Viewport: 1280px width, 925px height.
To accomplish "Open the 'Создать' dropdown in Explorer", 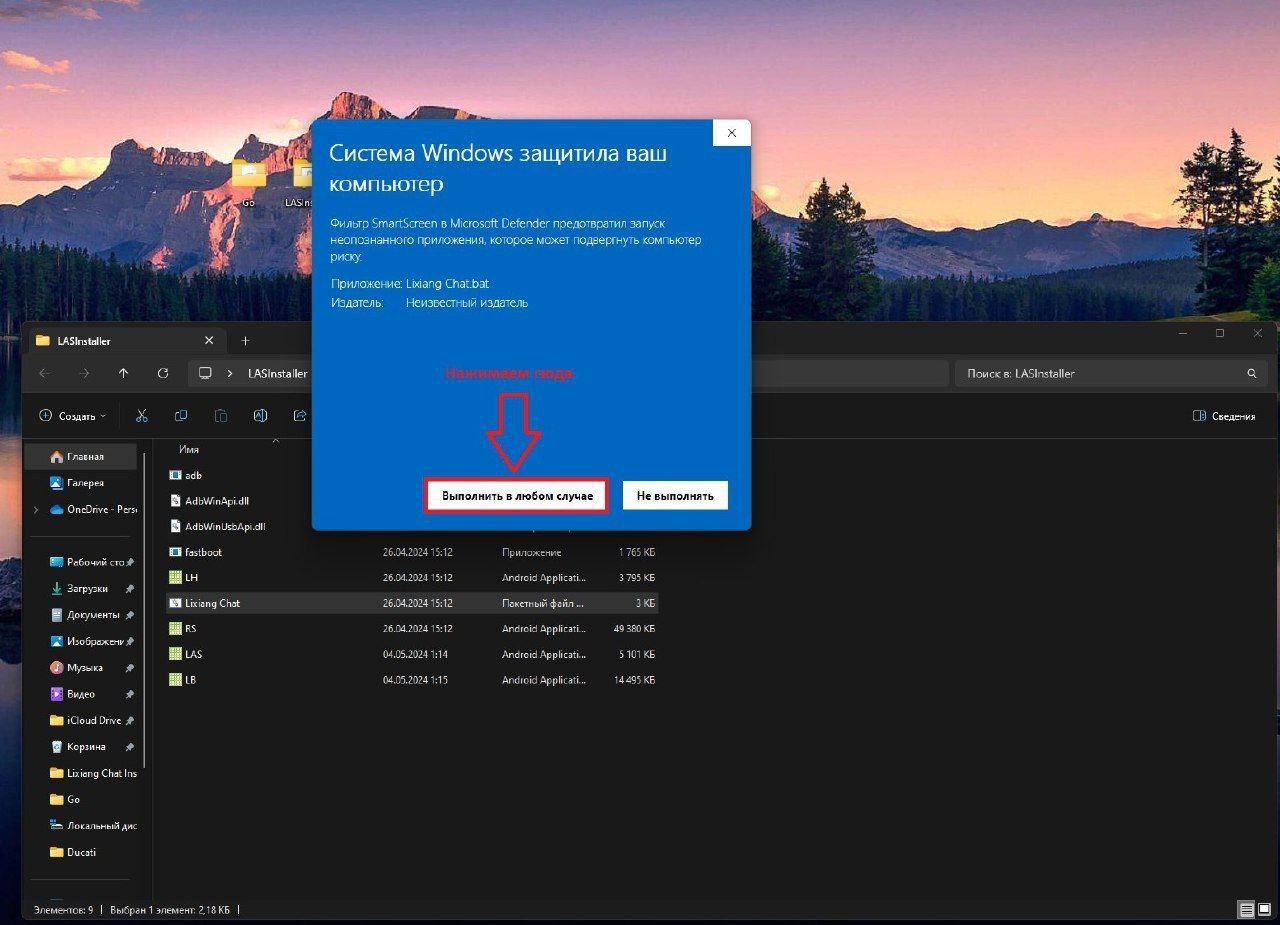I will (x=72, y=416).
